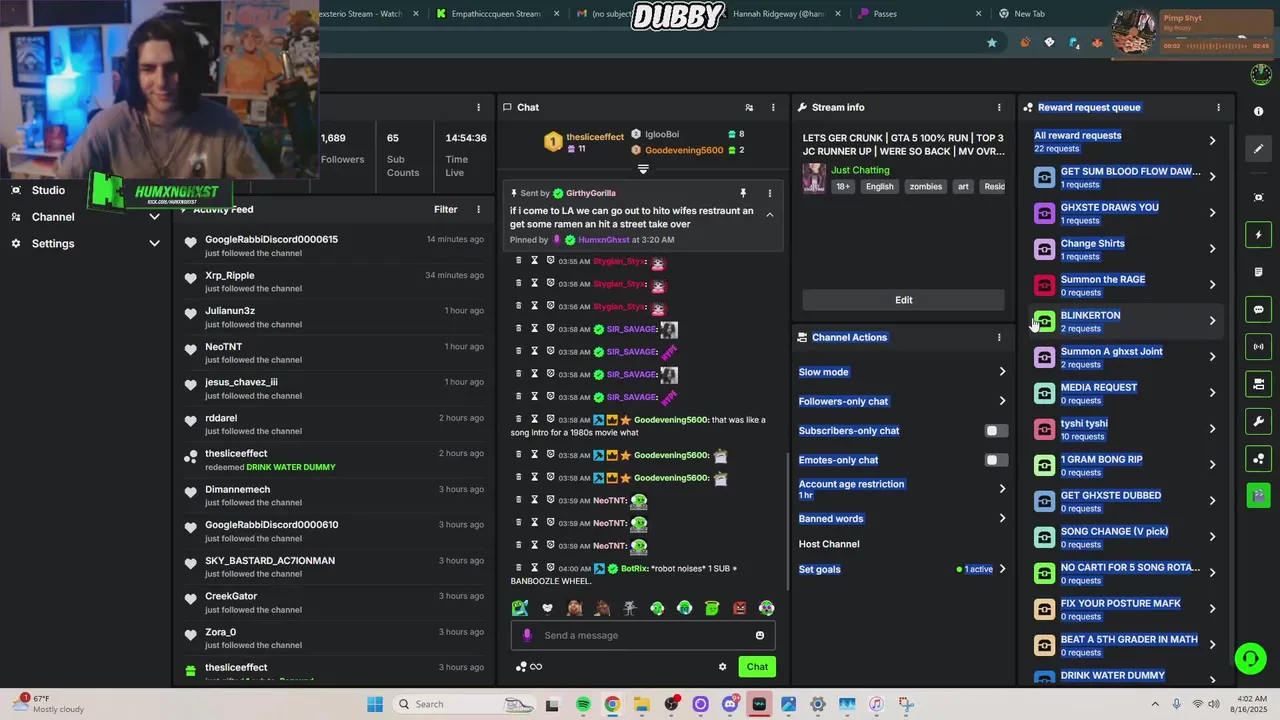Viewport: 1280px width, 720px height.
Task: Select the white heart emote
Action: tap(547, 608)
